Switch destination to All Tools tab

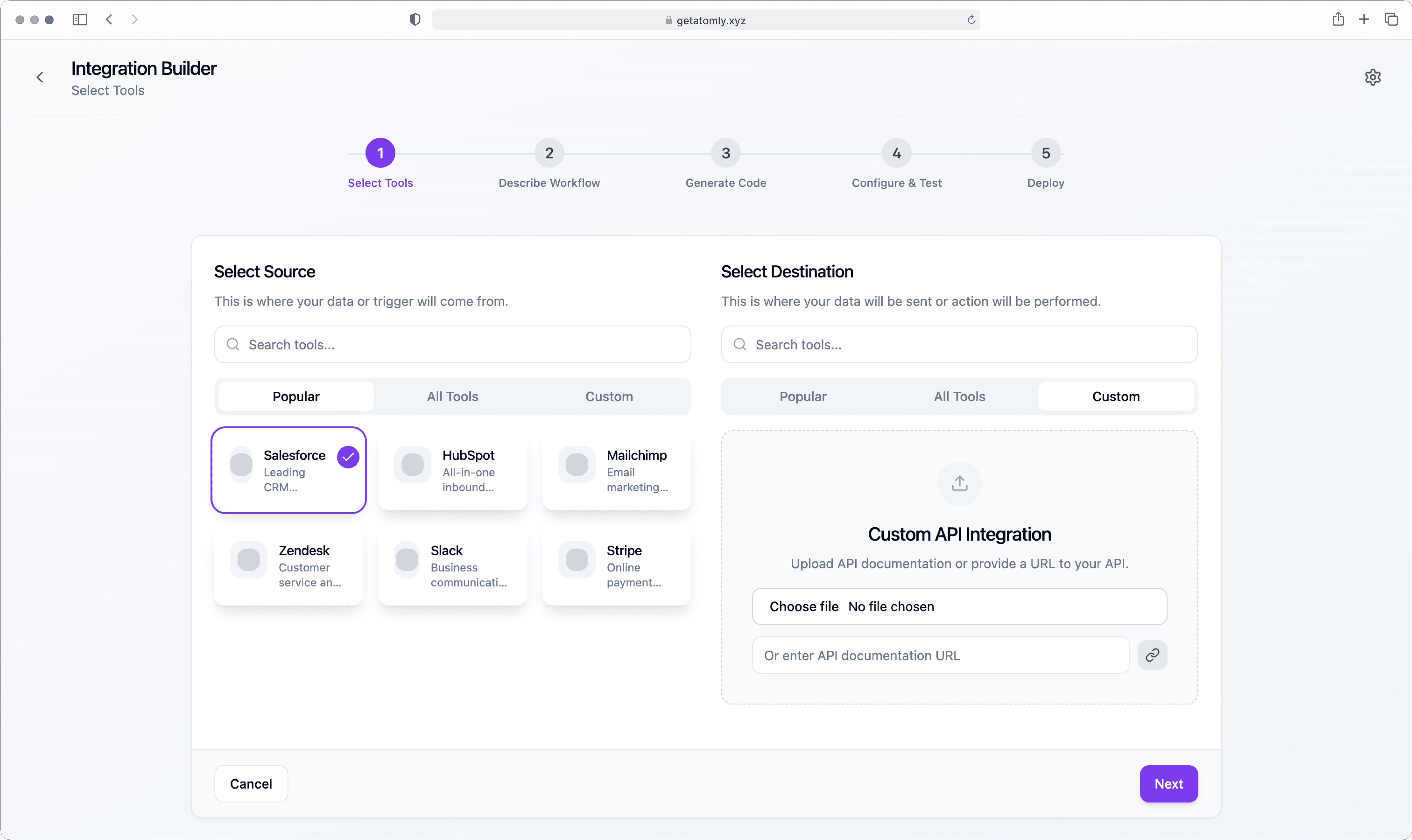pyautogui.click(x=959, y=396)
